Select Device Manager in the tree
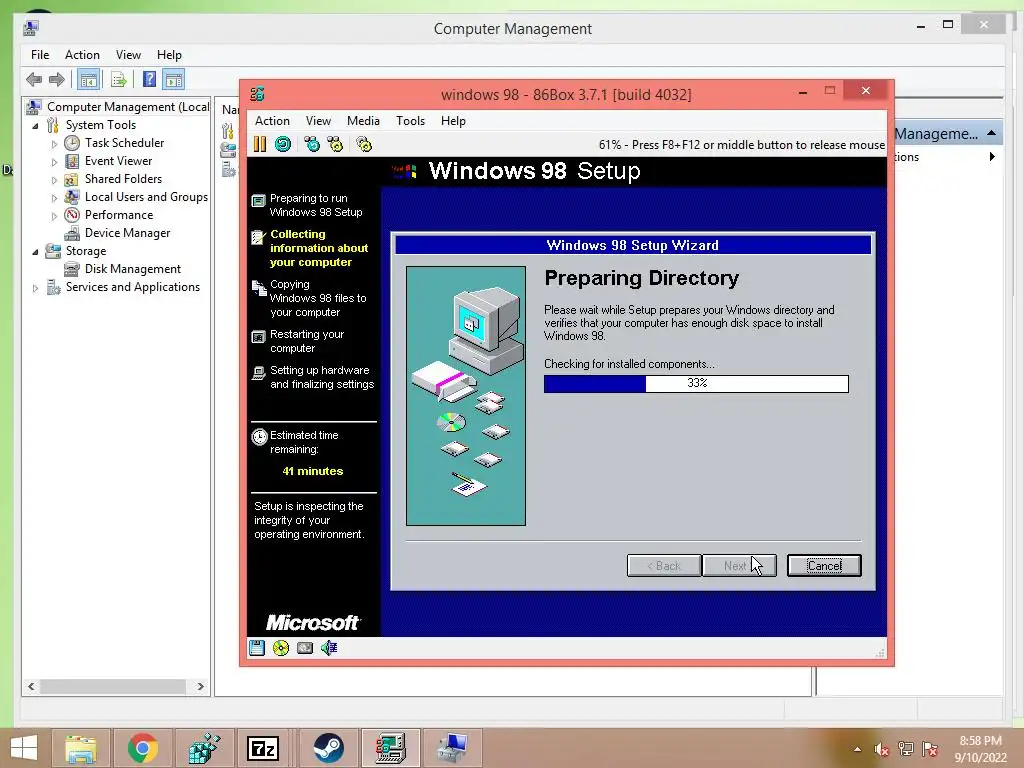This screenshot has width=1024, height=768. [x=127, y=233]
